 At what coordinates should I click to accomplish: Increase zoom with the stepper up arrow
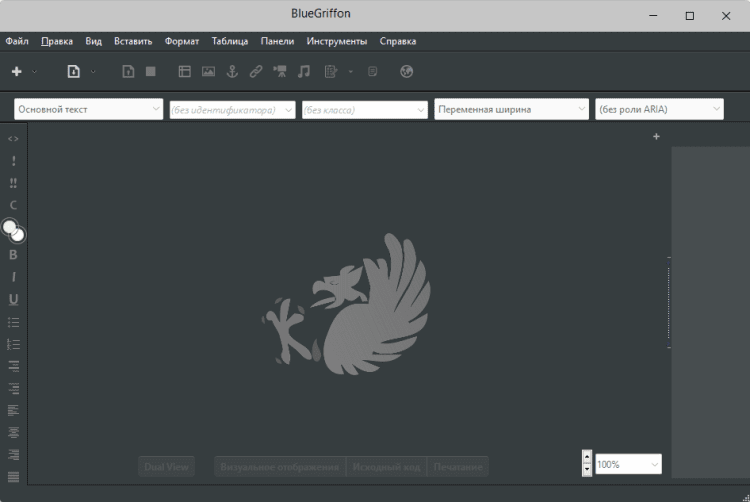(x=587, y=457)
